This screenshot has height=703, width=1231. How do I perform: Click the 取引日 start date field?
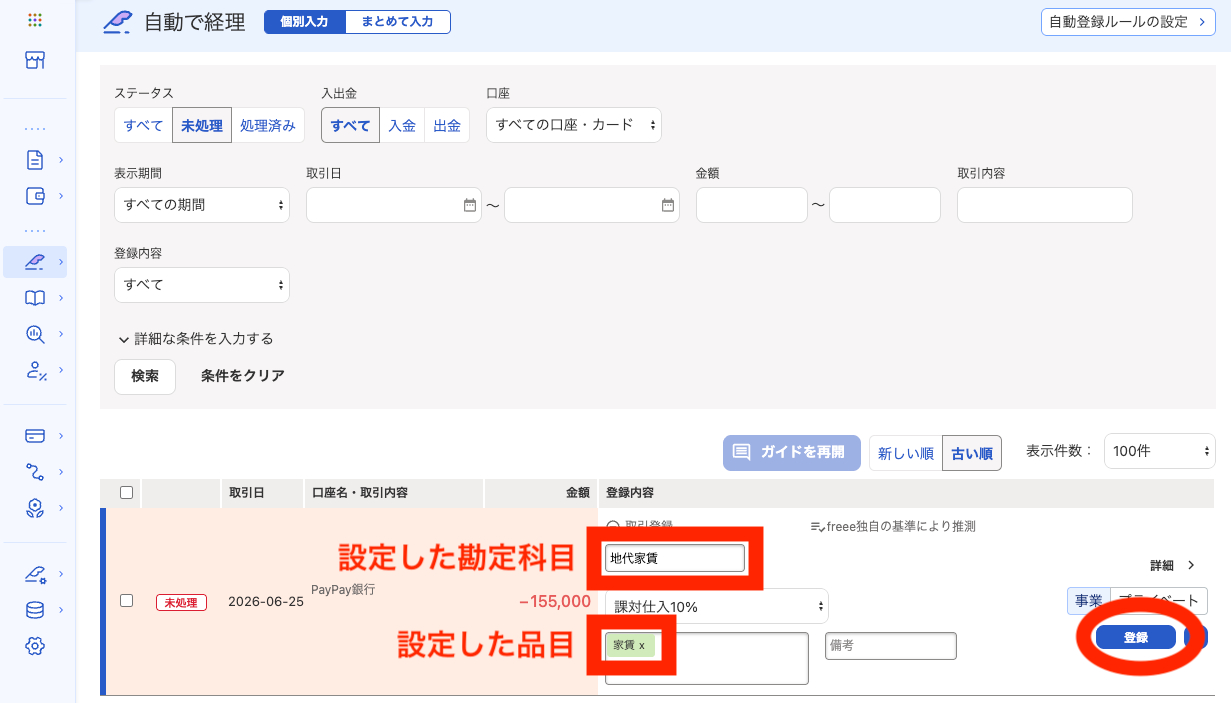tap(394, 205)
